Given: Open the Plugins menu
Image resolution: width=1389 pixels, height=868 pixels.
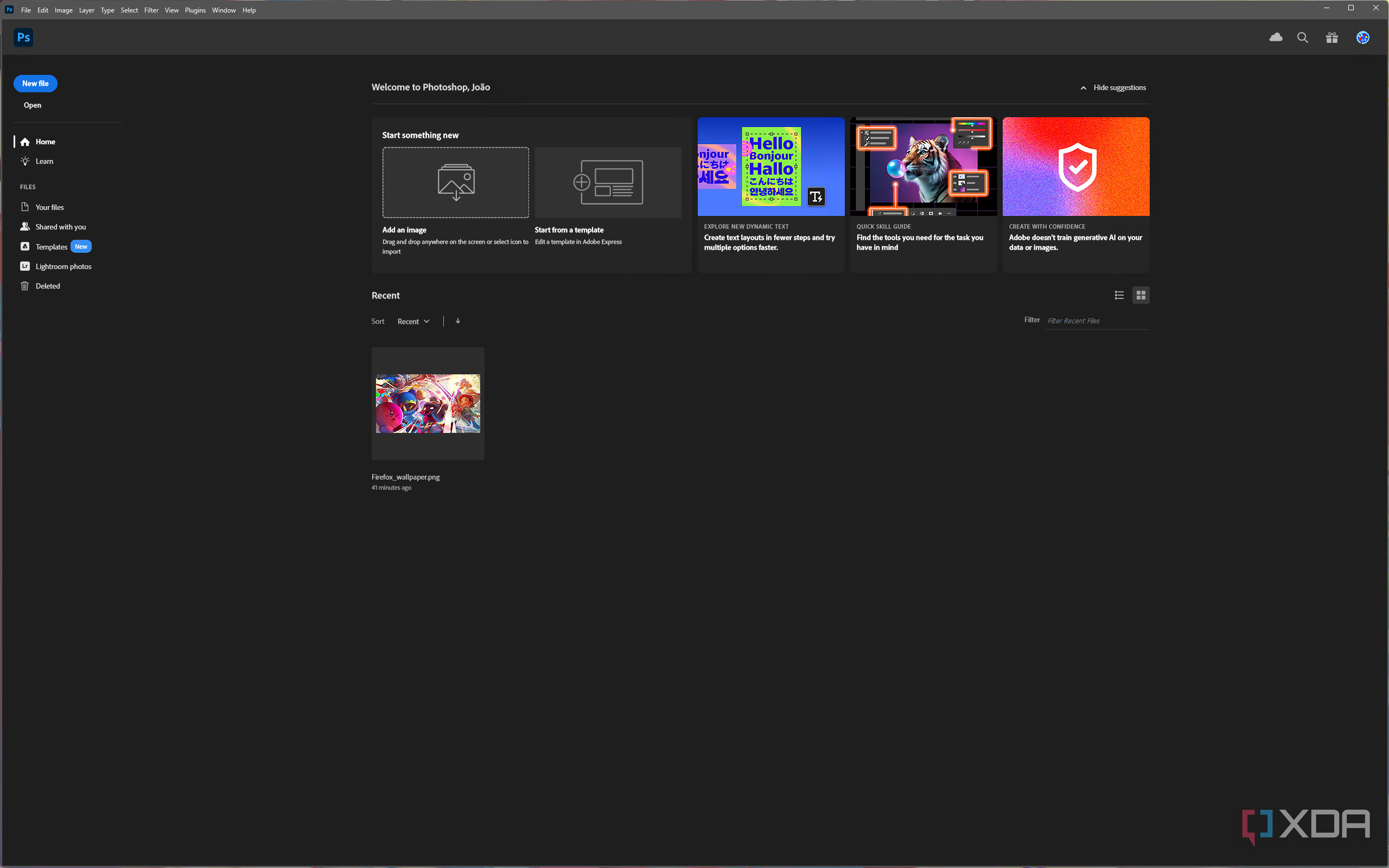Looking at the screenshot, I should (x=195, y=10).
